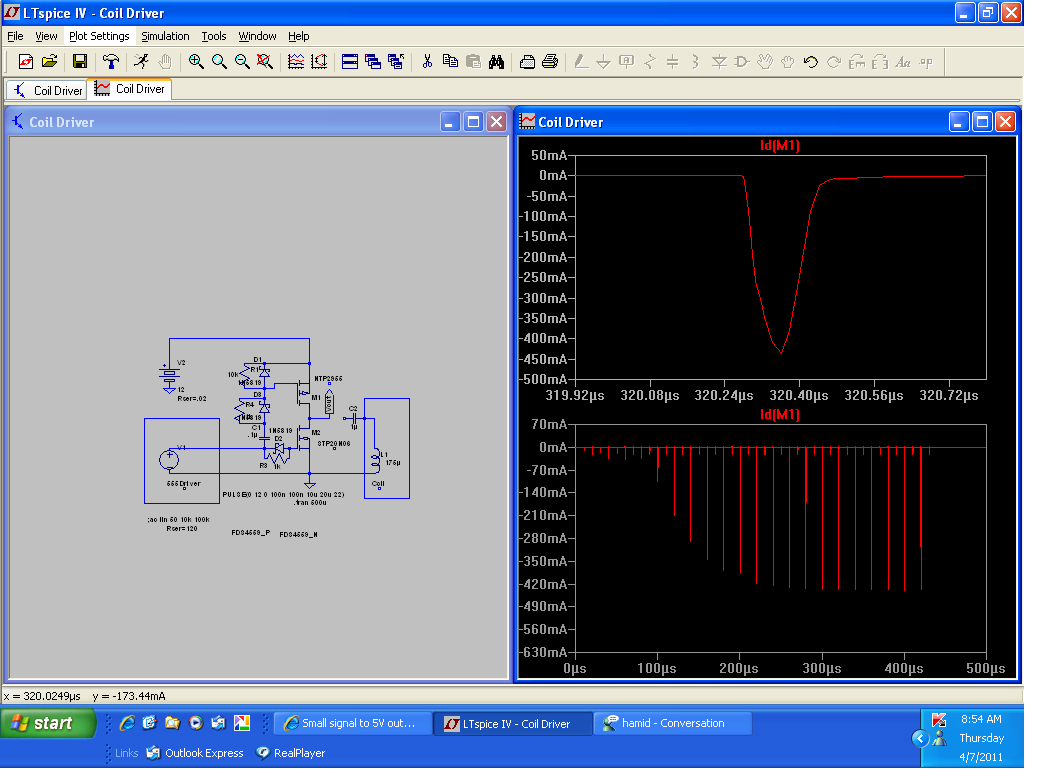The height and width of the screenshot is (770, 1042).
Task: Click the Rotate component icon
Action: [857, 62]
